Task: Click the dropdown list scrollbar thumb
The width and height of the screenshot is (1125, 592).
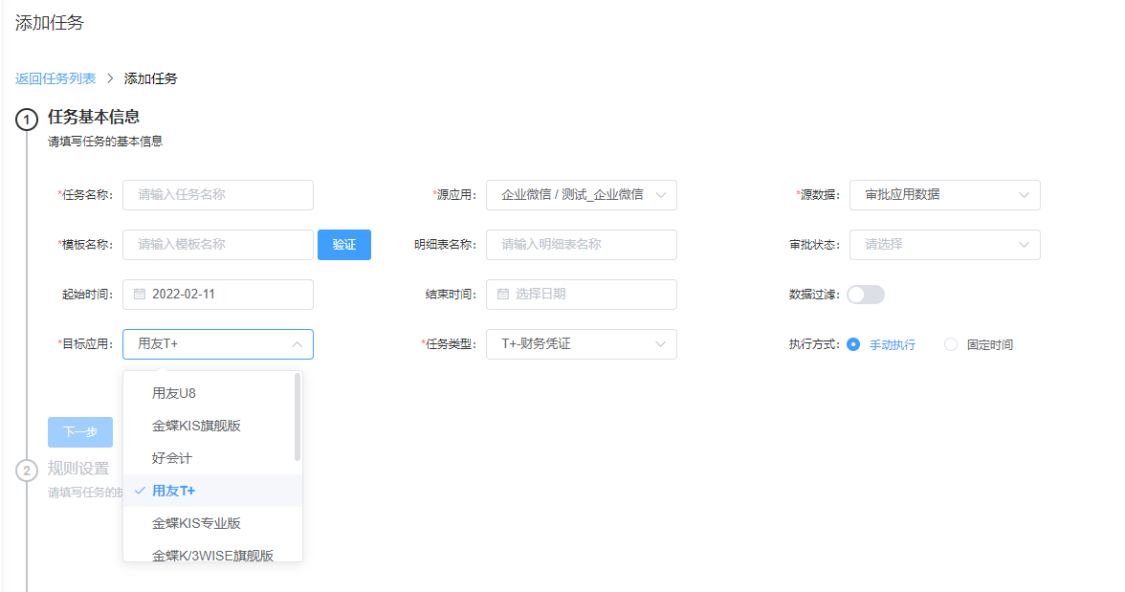Action: tap(298, 417)
